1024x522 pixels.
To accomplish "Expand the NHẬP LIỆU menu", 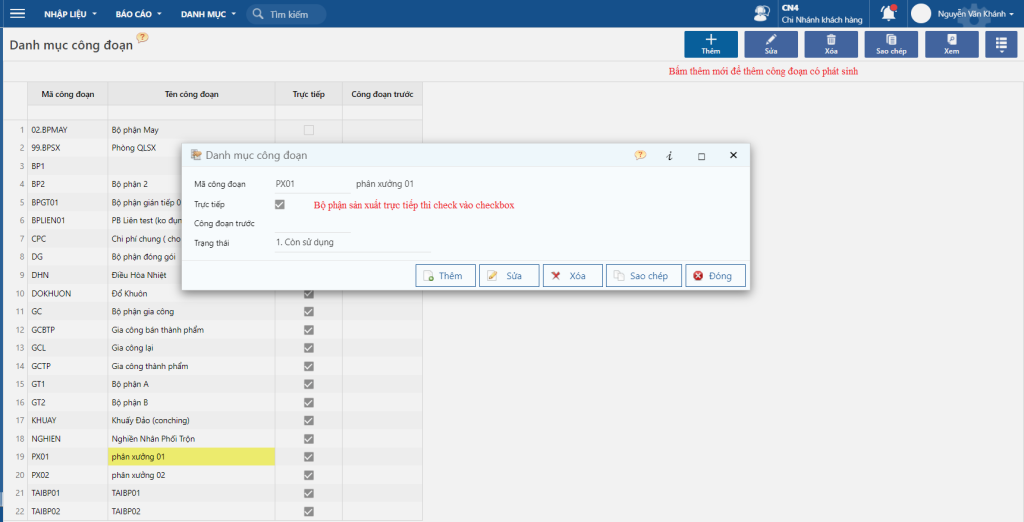I will tap(70, 14).
